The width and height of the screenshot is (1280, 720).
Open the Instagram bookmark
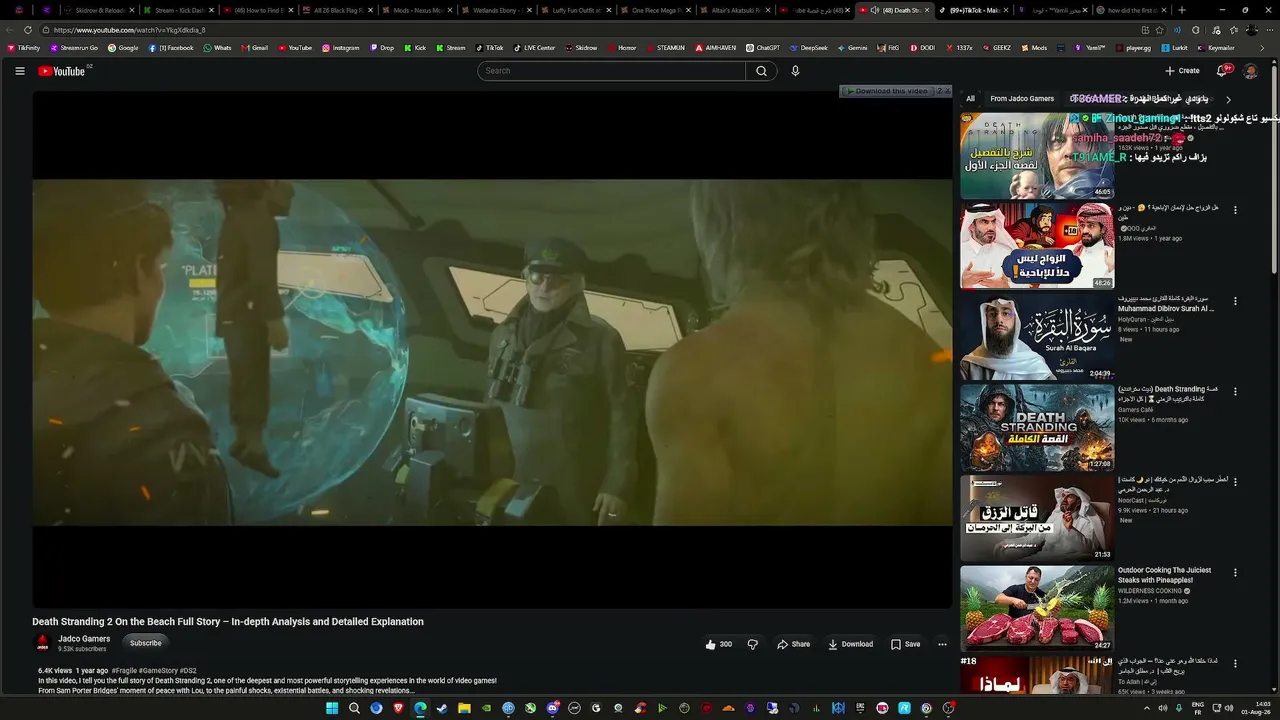[x=340, y=48]
